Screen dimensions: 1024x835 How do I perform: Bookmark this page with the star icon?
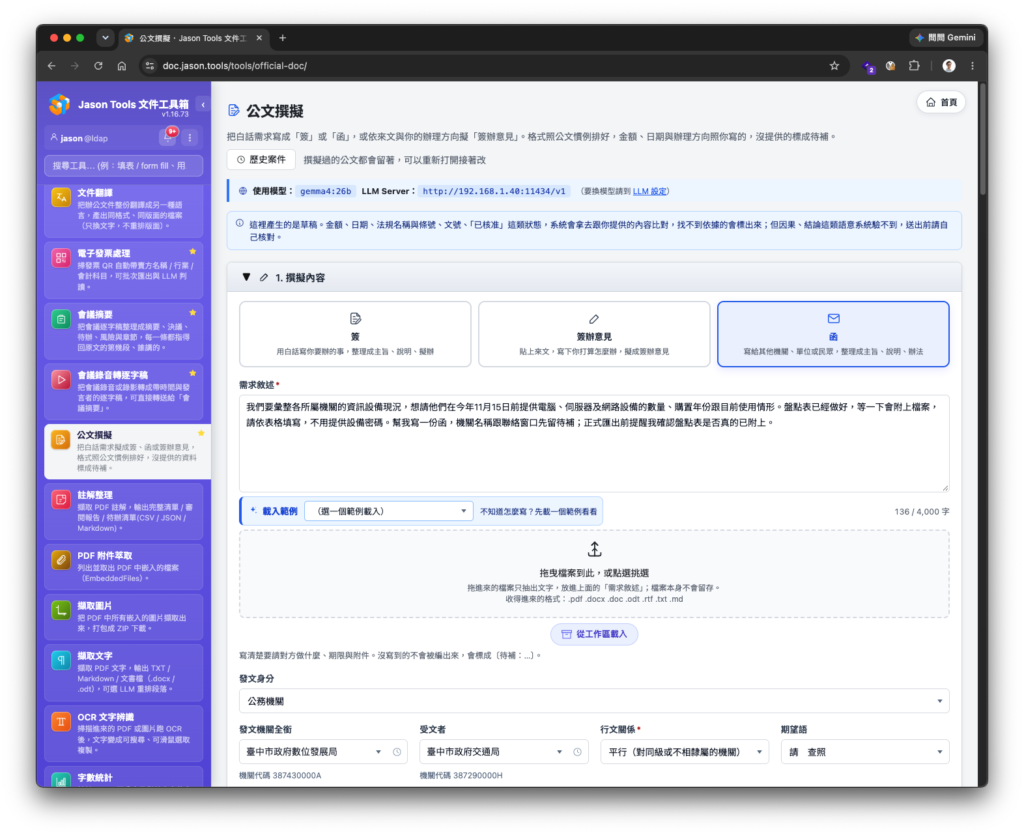pyautogui.click(x=834, y=65)
